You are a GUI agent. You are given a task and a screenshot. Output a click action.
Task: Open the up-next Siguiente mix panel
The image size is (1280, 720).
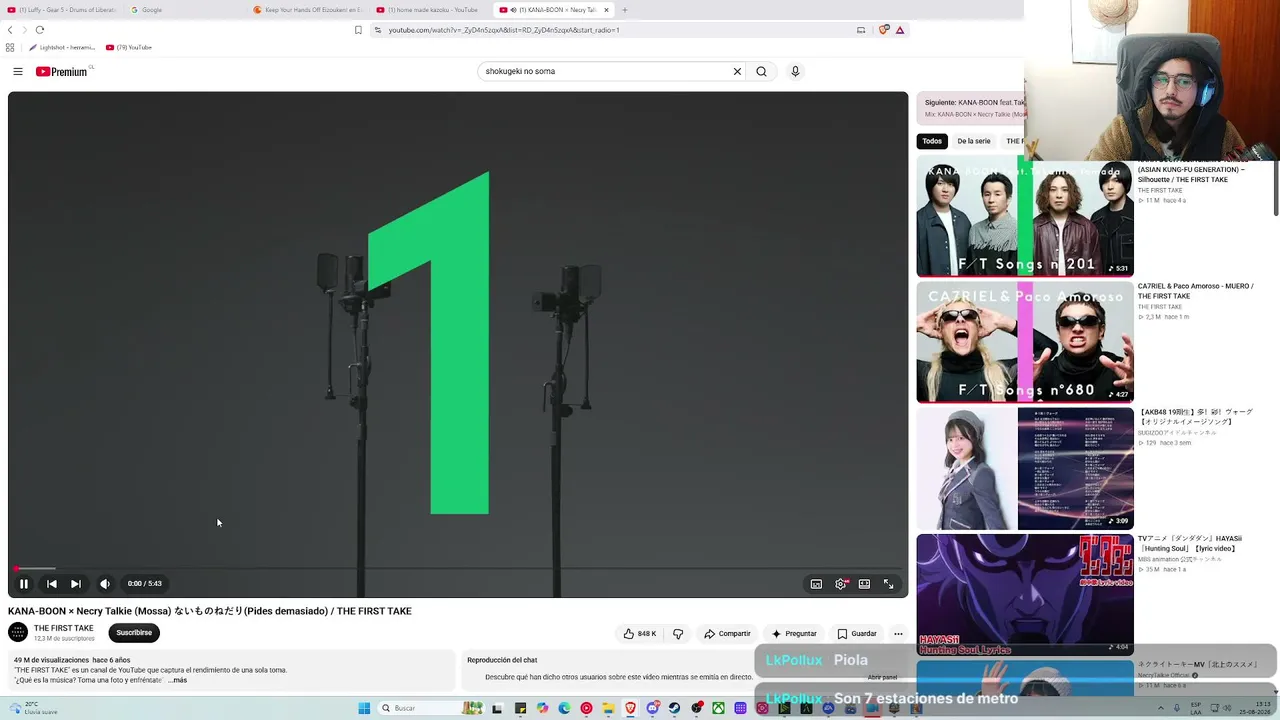tap(970, 108)
